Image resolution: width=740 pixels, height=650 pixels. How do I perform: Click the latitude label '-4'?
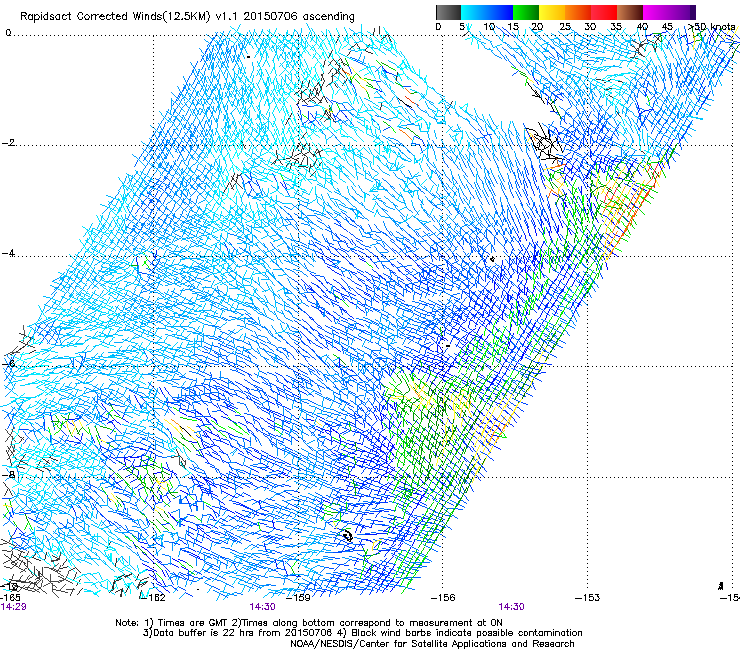coord(8,253)
